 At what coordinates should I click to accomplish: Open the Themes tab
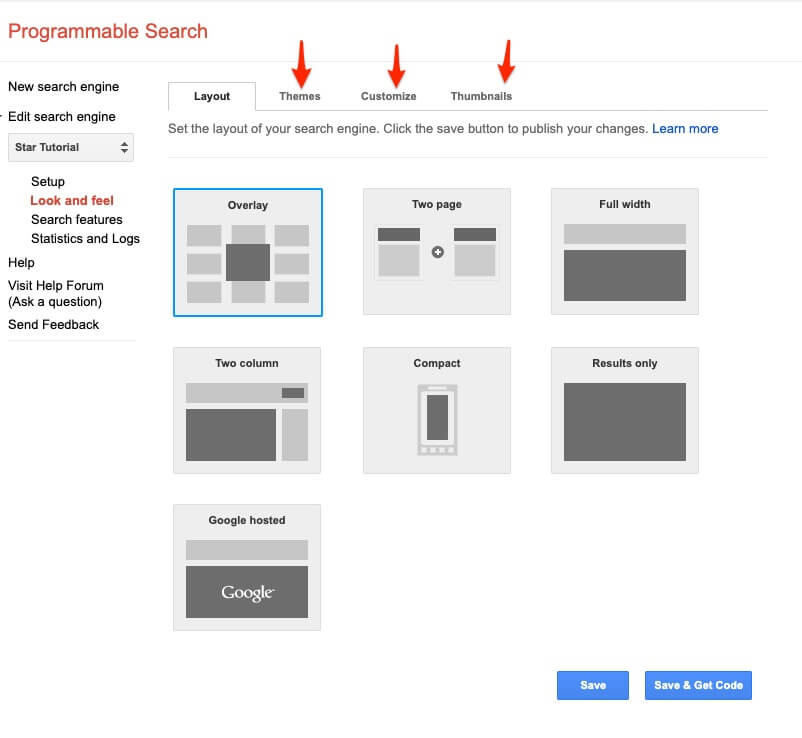point(300,96)
